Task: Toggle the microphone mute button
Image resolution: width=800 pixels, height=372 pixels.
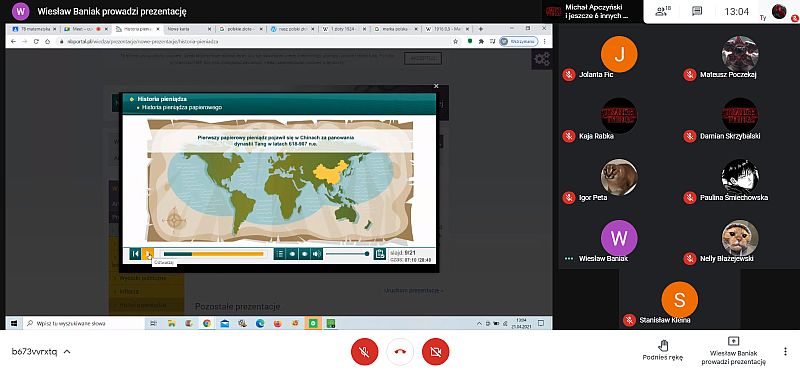Action: point(364,352)
